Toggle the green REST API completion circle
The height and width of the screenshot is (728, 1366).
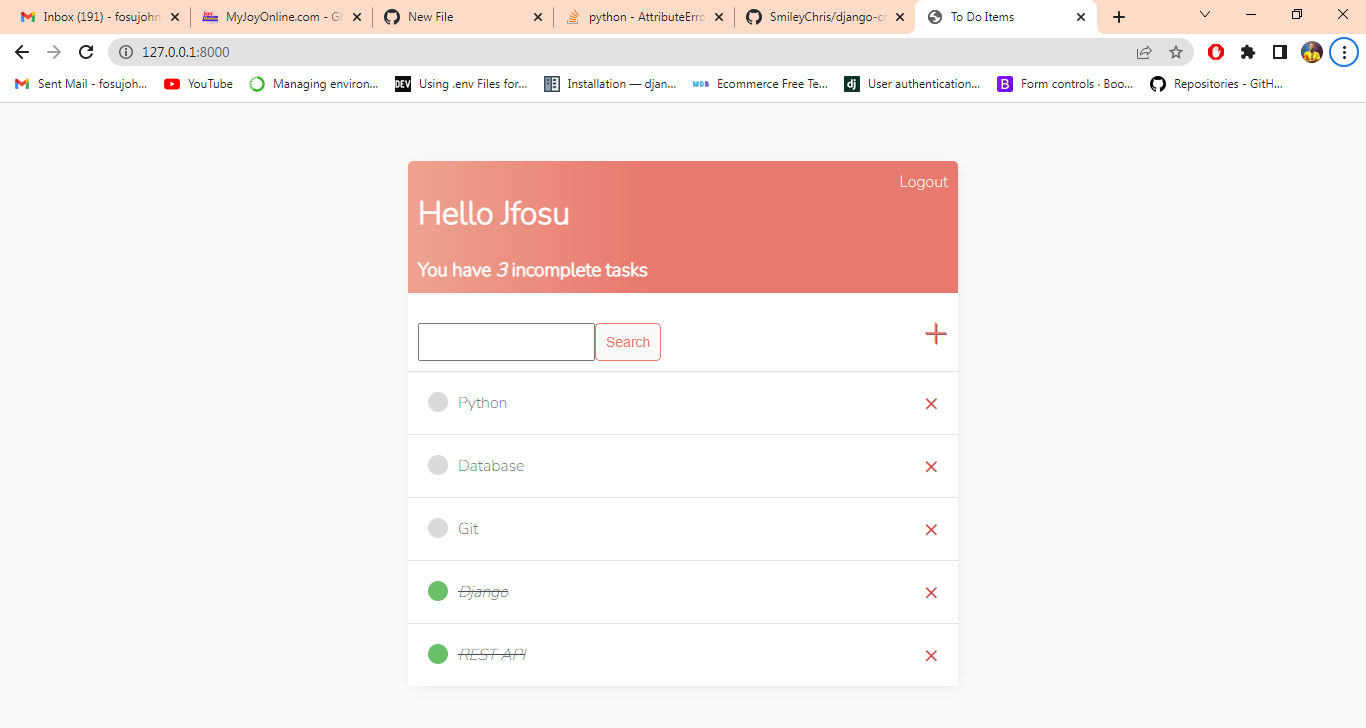coord(438,654)
